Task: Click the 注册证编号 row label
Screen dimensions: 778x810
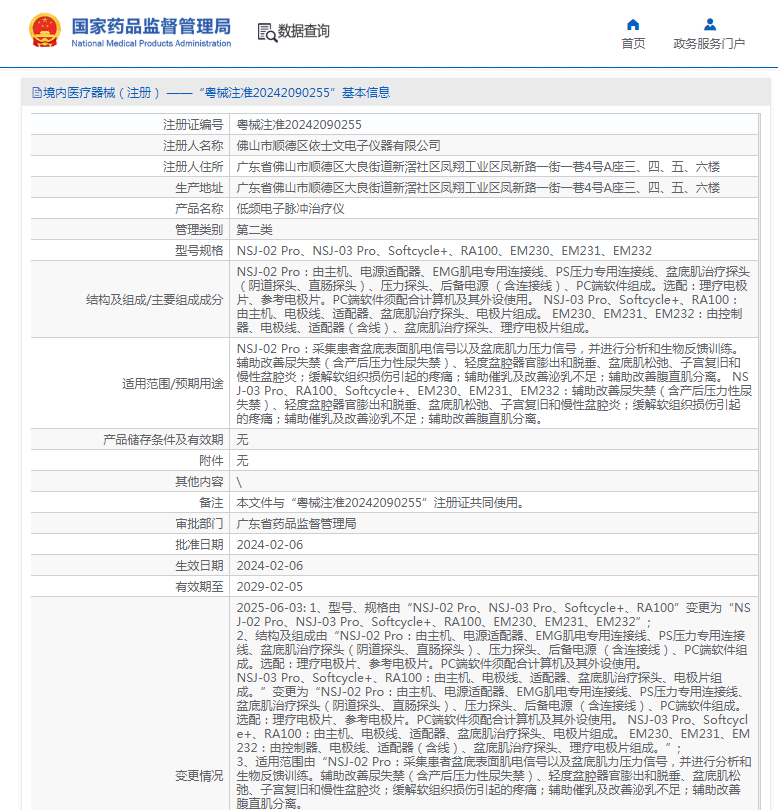Action: tap(193, 124)
